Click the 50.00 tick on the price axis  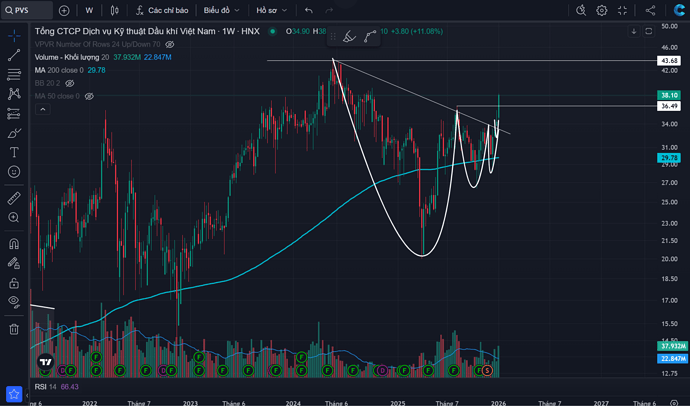tap(669, 26)
